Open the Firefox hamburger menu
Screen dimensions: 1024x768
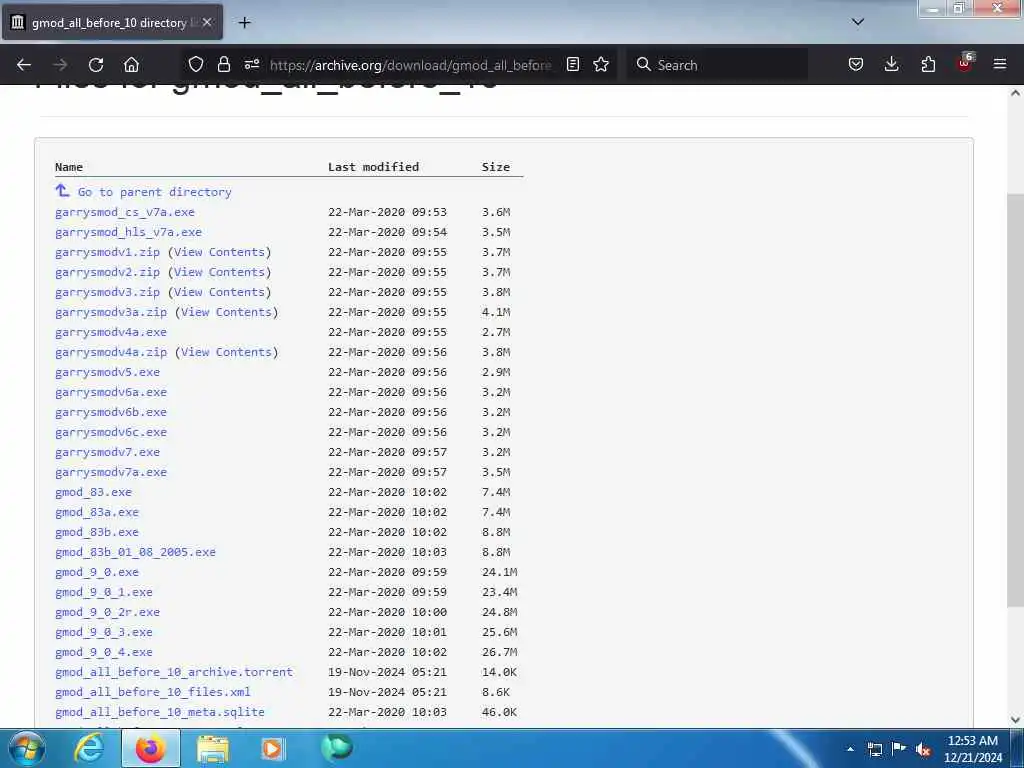click(x=999, y=64)
